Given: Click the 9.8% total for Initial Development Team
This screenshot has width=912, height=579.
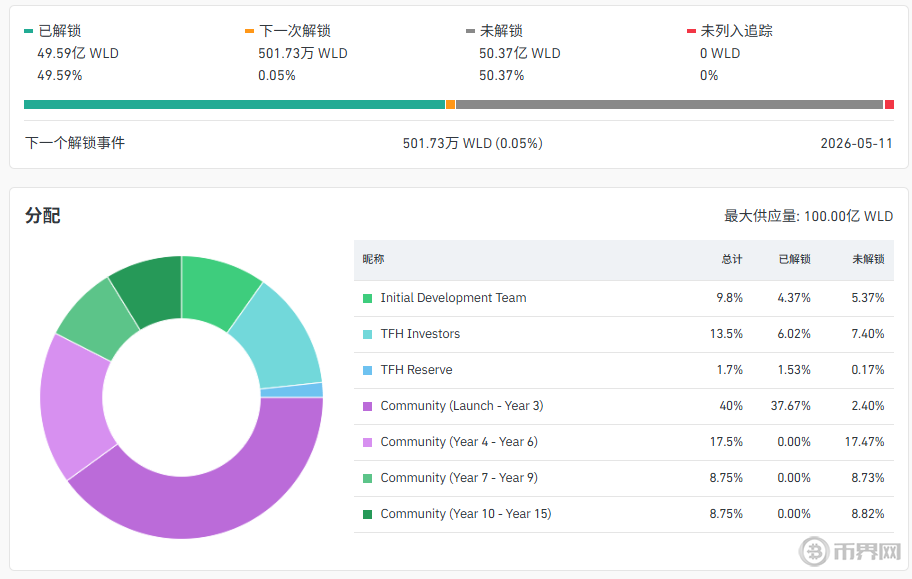Looking at the screenshot, I should click(729, 298).
